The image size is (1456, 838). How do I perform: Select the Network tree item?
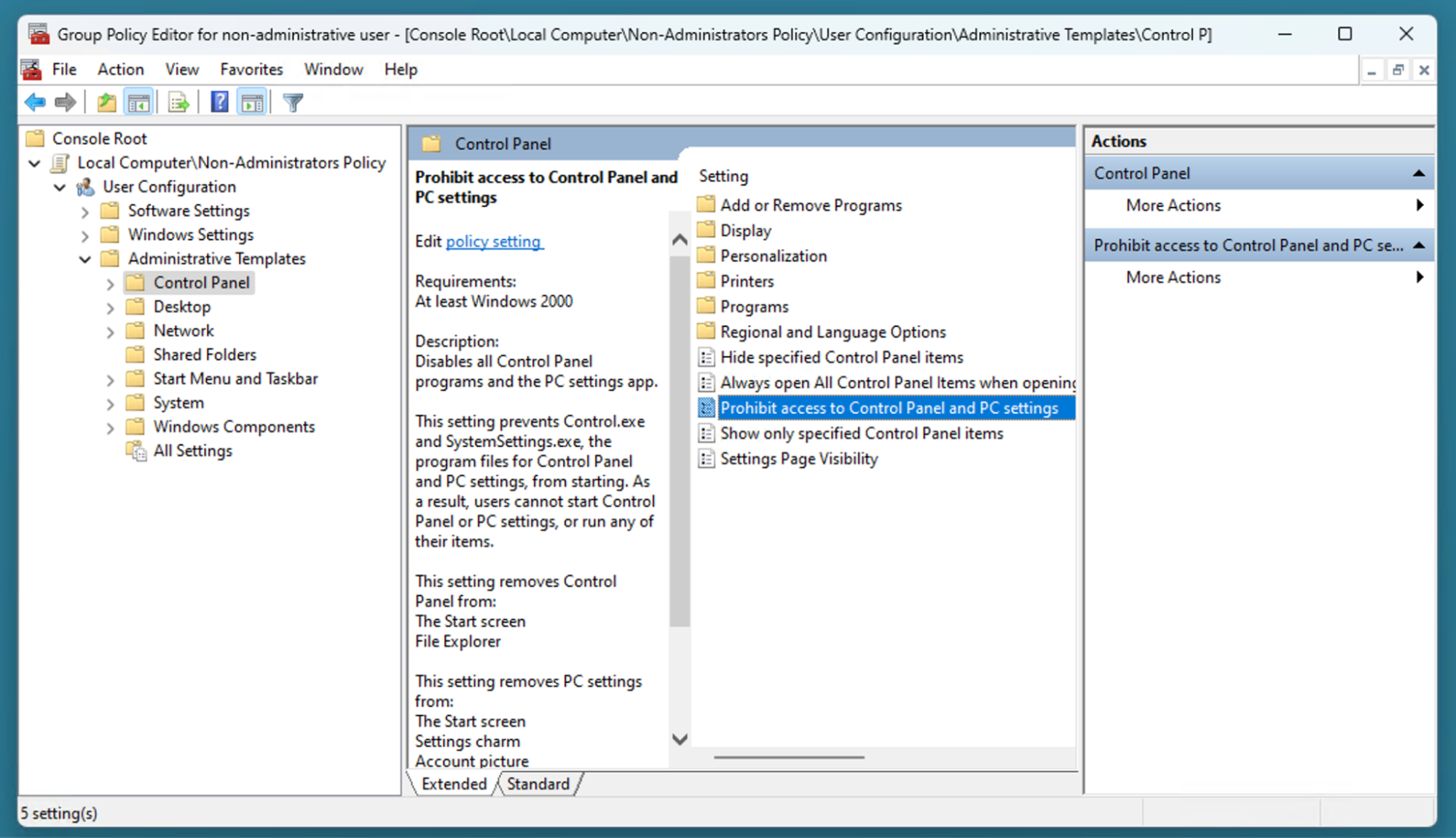click(x=185, y=330)
